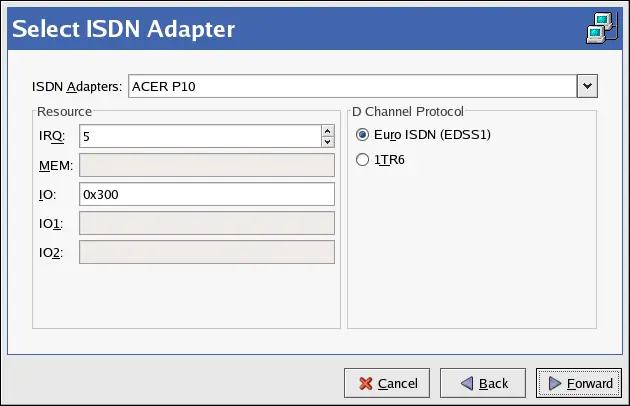The height and width of the screenshot is (406, 630).
Task: Decrease the IRQ value with down arrow
Action: point(326,141)
